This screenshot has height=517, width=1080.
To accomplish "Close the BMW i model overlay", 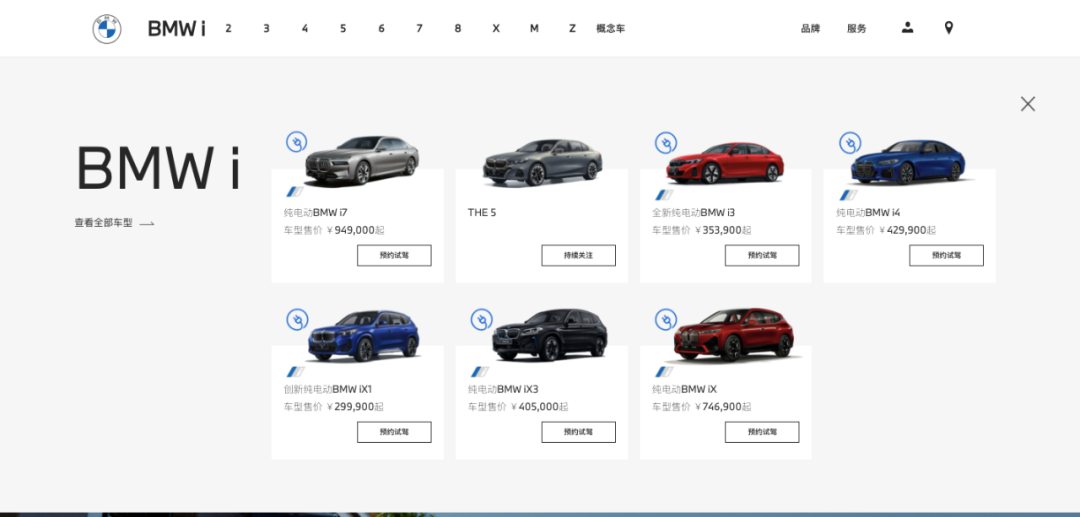I will (1027, 104).
